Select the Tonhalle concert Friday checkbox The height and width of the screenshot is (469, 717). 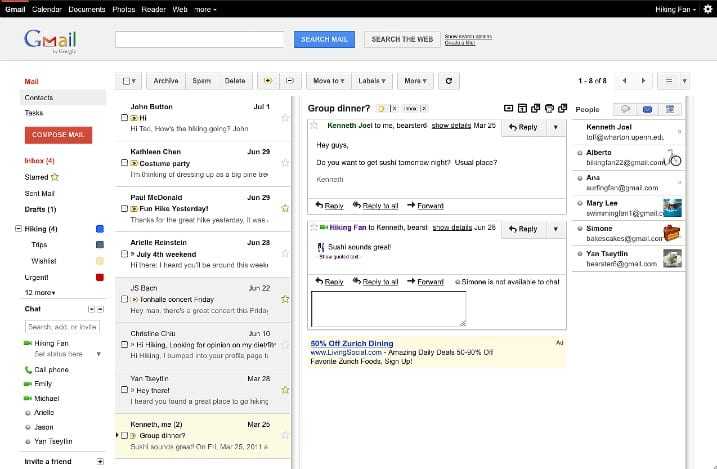click(x=124, y=299)
